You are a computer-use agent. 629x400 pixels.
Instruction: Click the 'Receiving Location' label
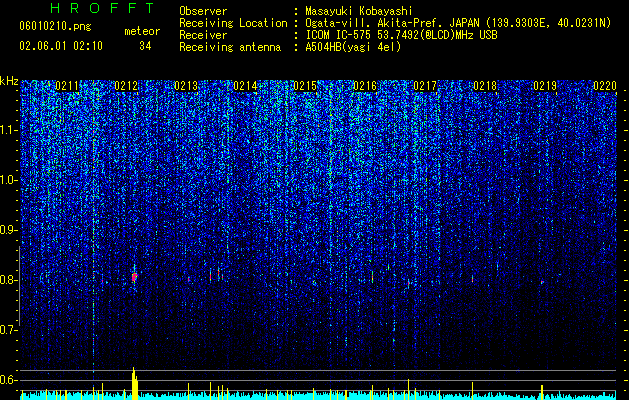tap(233, 23)
